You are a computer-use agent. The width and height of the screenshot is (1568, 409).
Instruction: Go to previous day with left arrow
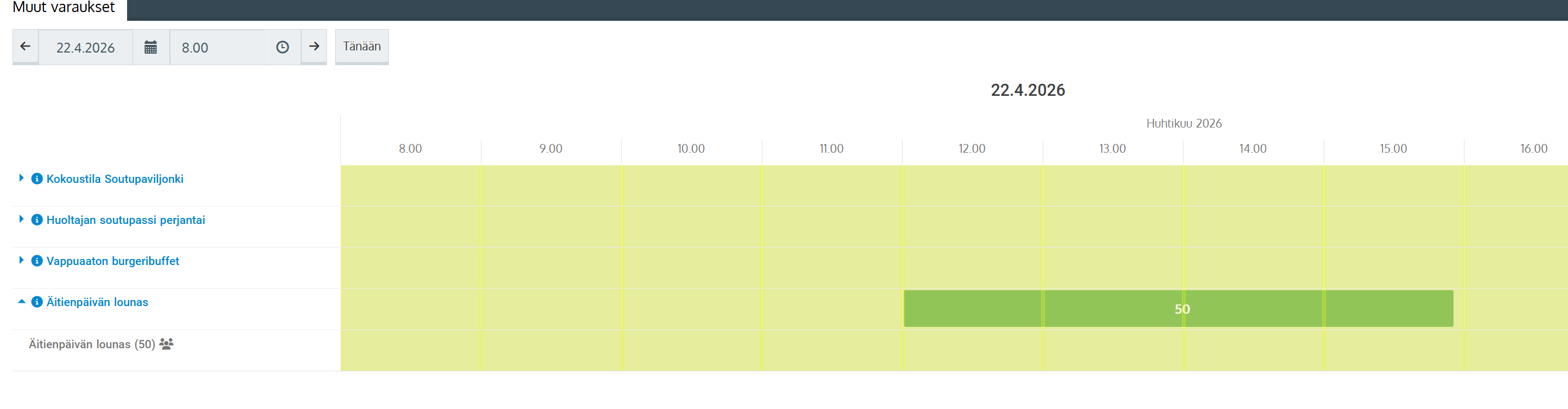tap(26, 47)
